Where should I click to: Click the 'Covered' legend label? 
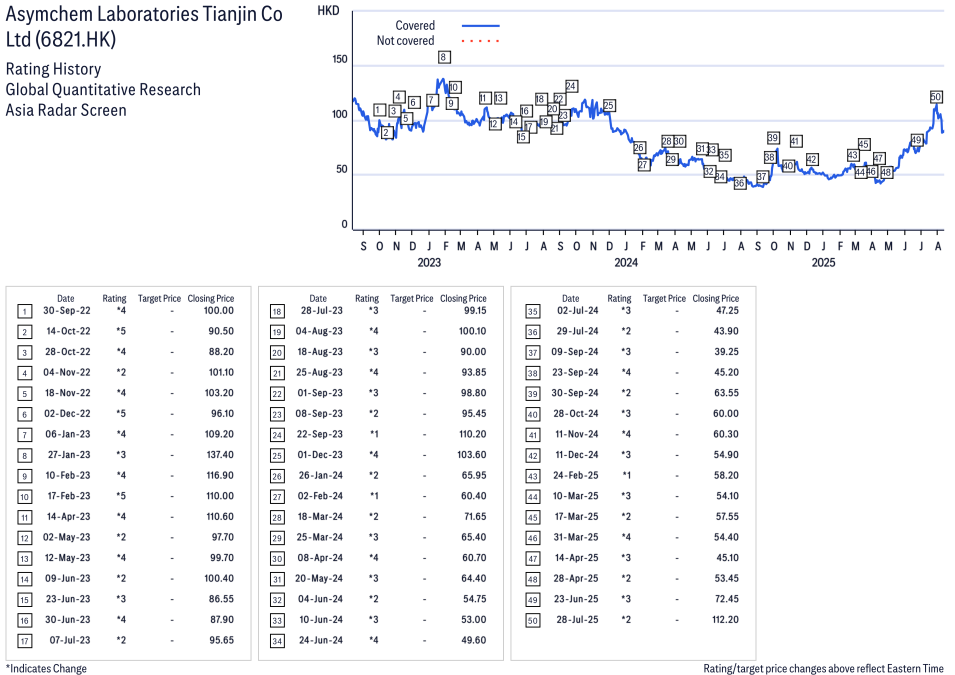(415, 26)
